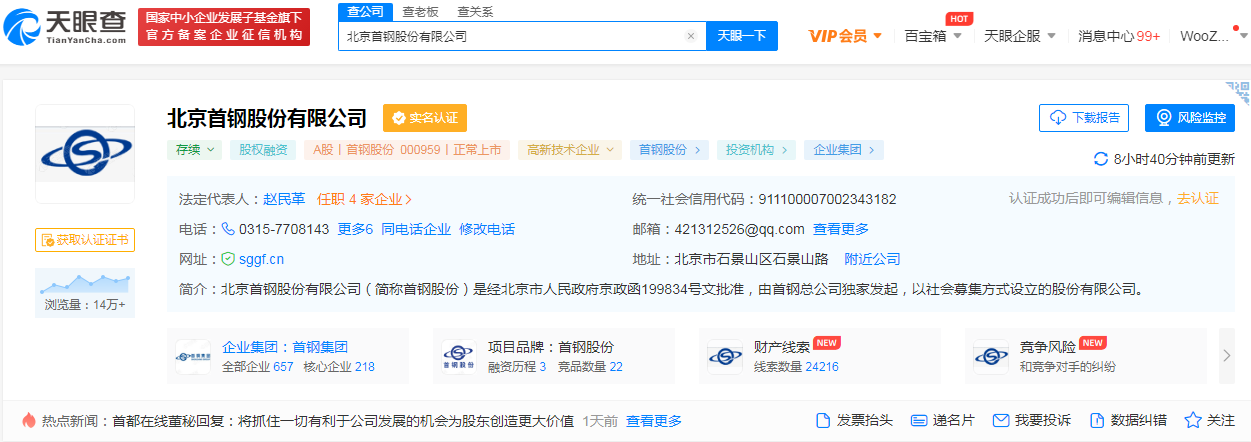The height and width of the screenshot is (442, 1251).
Task: Open the 企业集团 tag
Action: click(x=844, y=150)
